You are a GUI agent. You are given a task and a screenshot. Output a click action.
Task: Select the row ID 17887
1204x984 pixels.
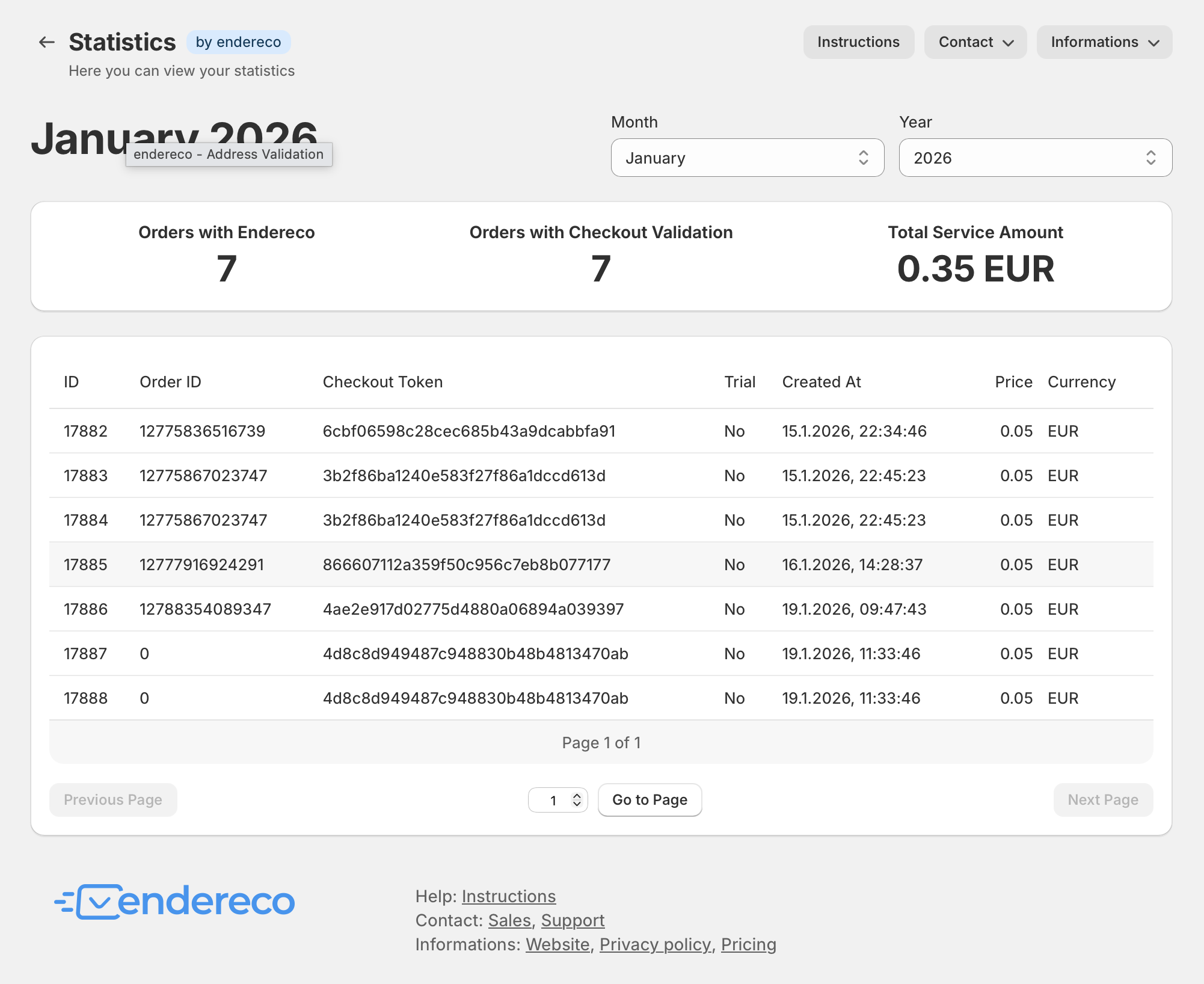tap(85, 654)
